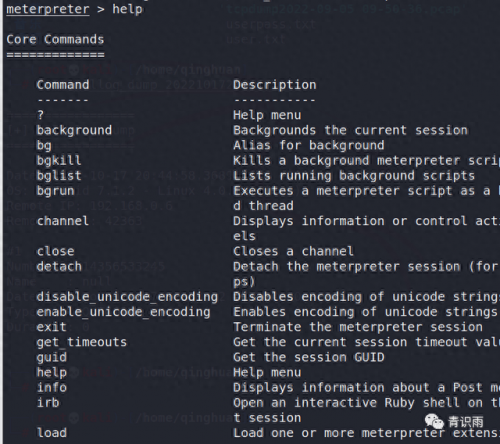Click the detach command name
Image resolution: width=500 pixels, height=444 pixels.
59,266
